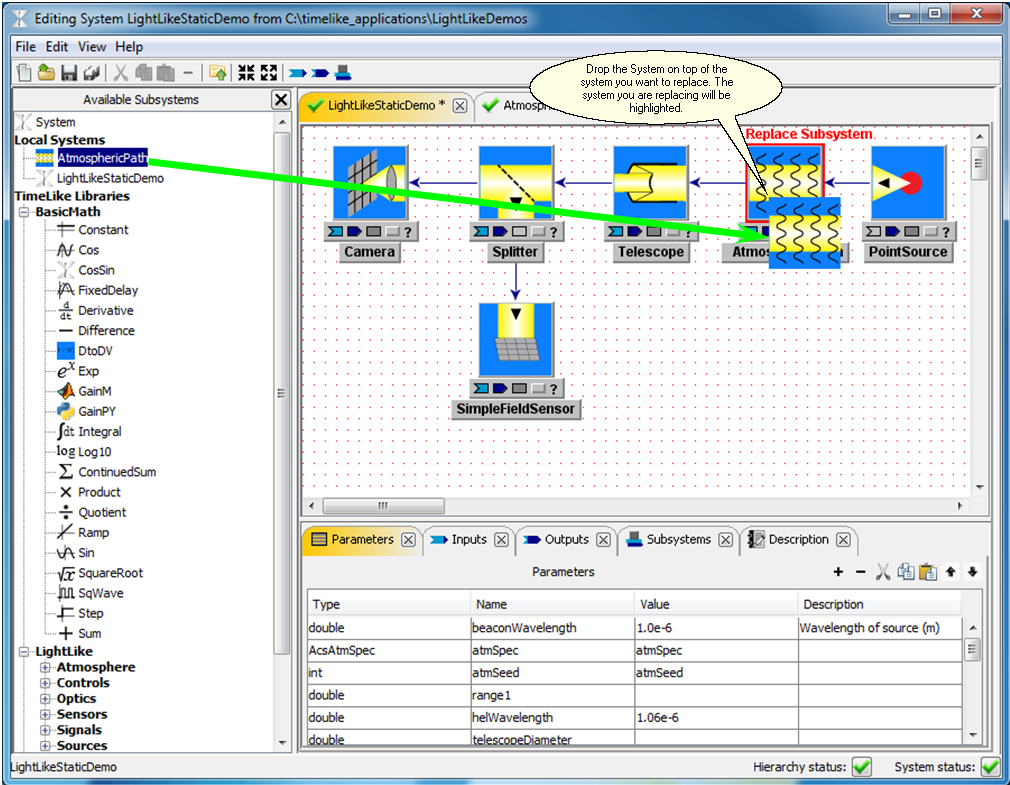1010x785 pixels.
Task: Select the GainPY subsystem
Action: tap(97, 411)
